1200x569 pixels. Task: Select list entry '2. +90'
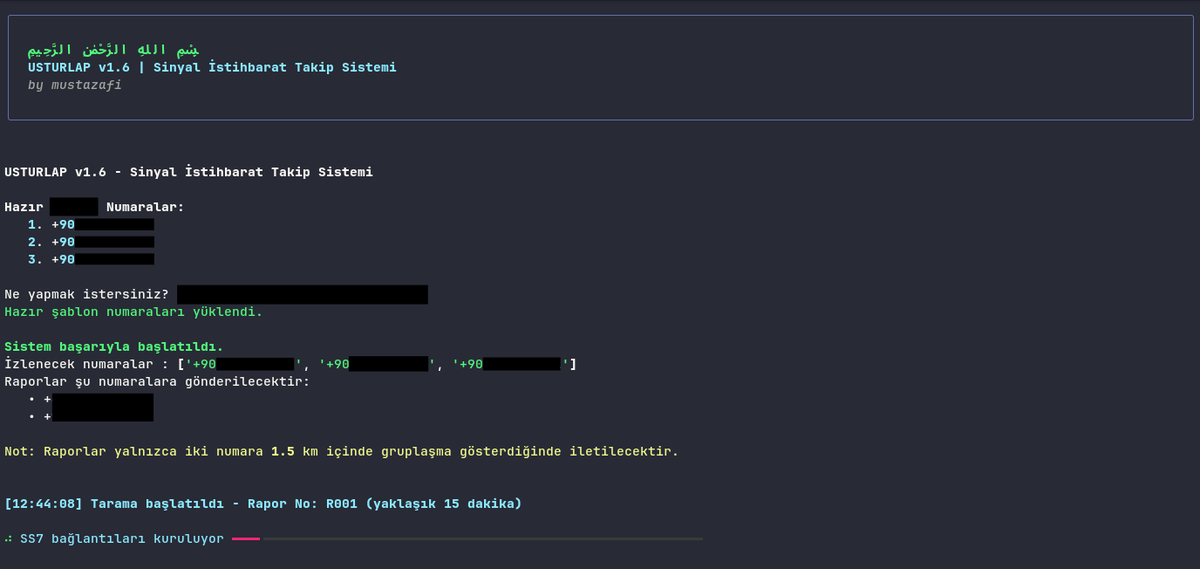point(91,242)
